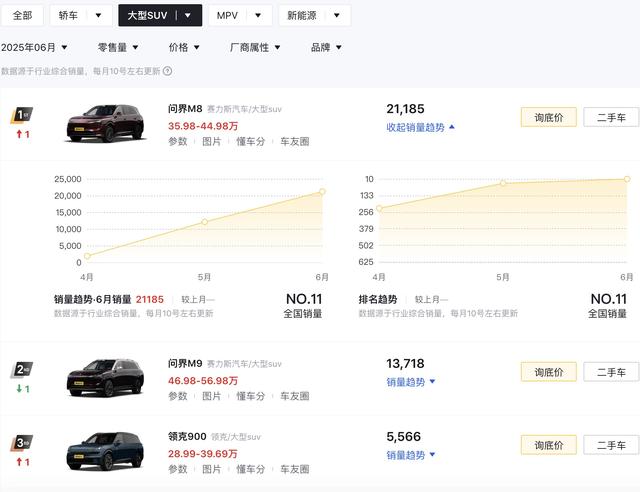Screen dimensions: 640x492
Task: Open 参数 for 问界M9
Action: 178,396
